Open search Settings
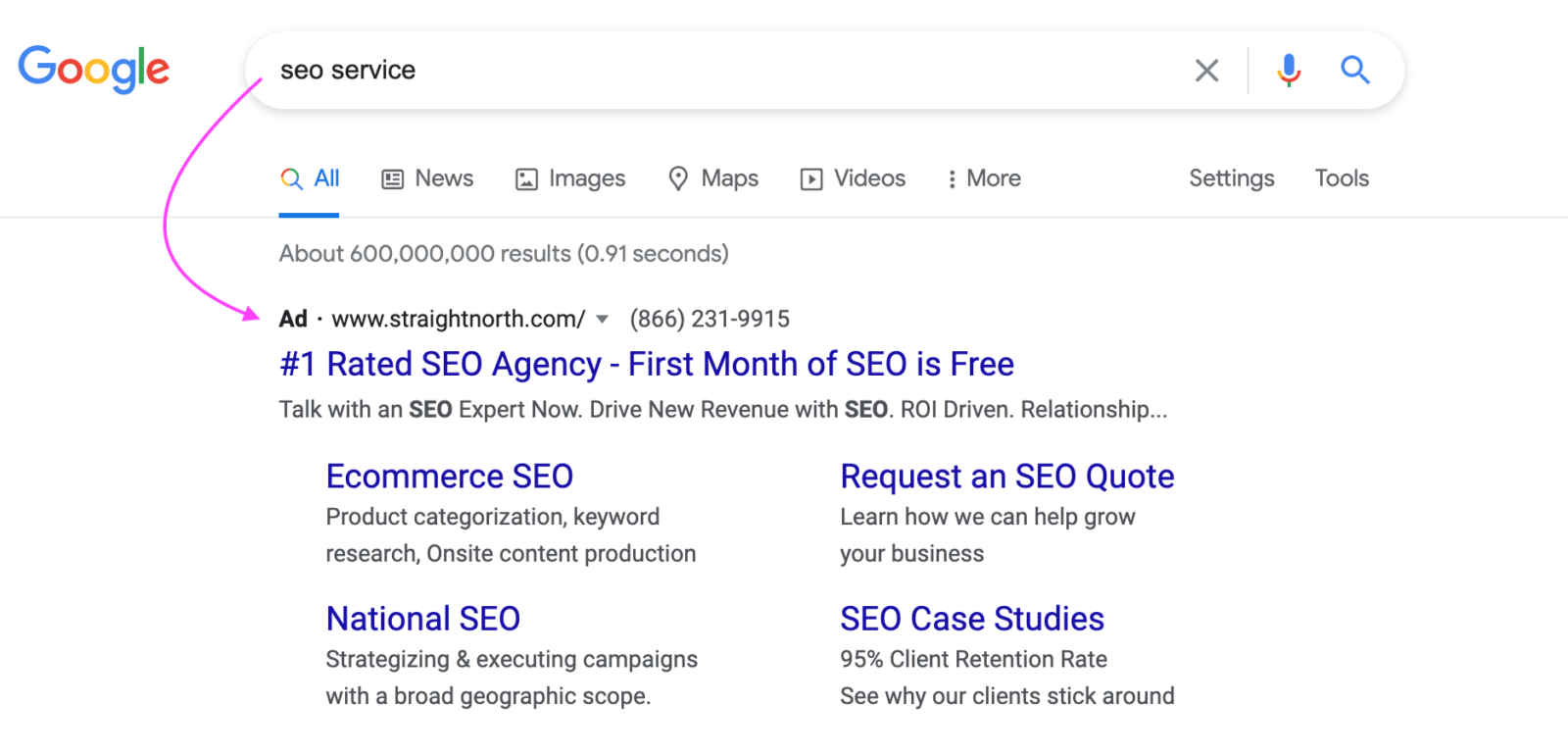 [x=1232, y=178]
